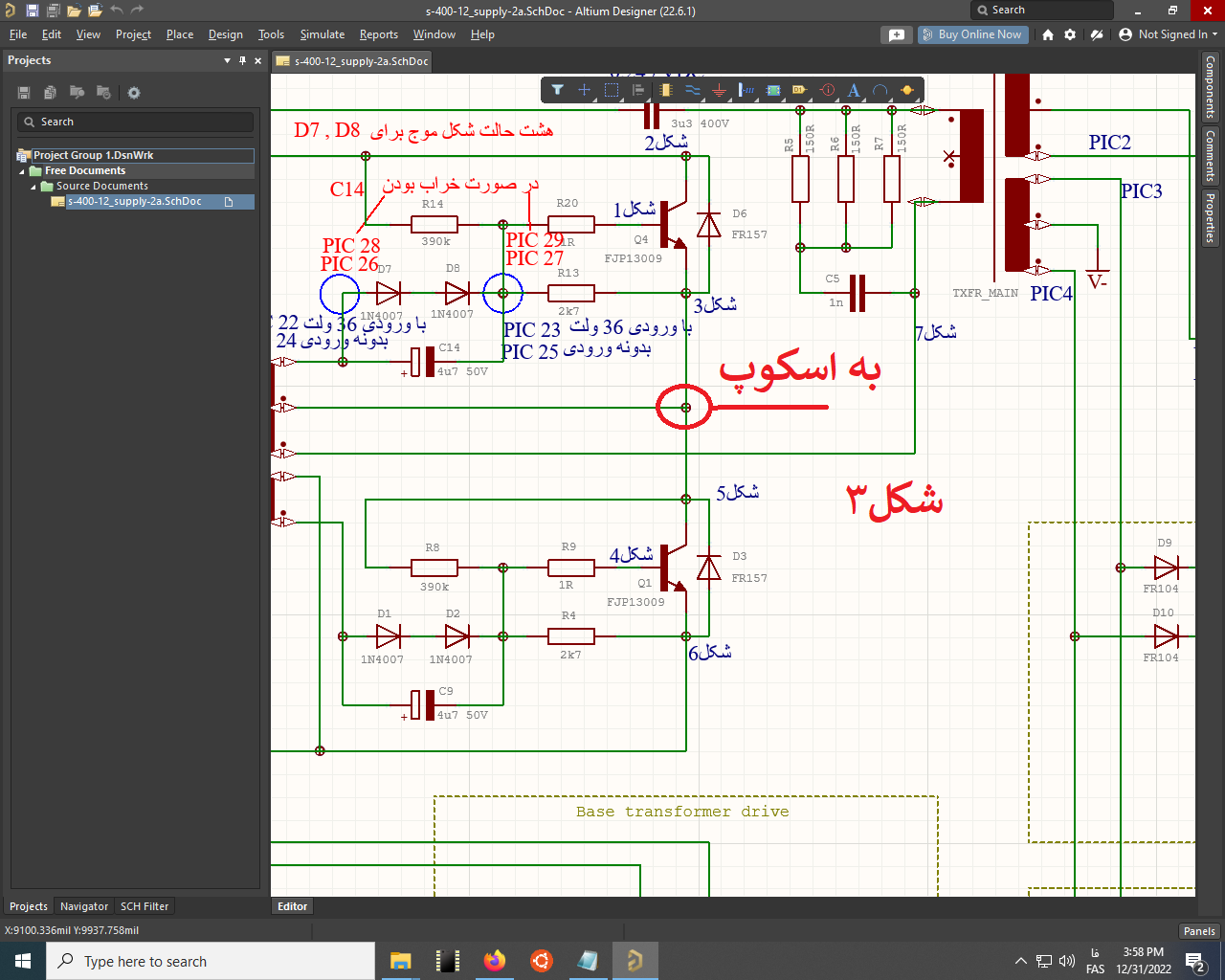Select the Arc drawing tool

coord(880,90)
